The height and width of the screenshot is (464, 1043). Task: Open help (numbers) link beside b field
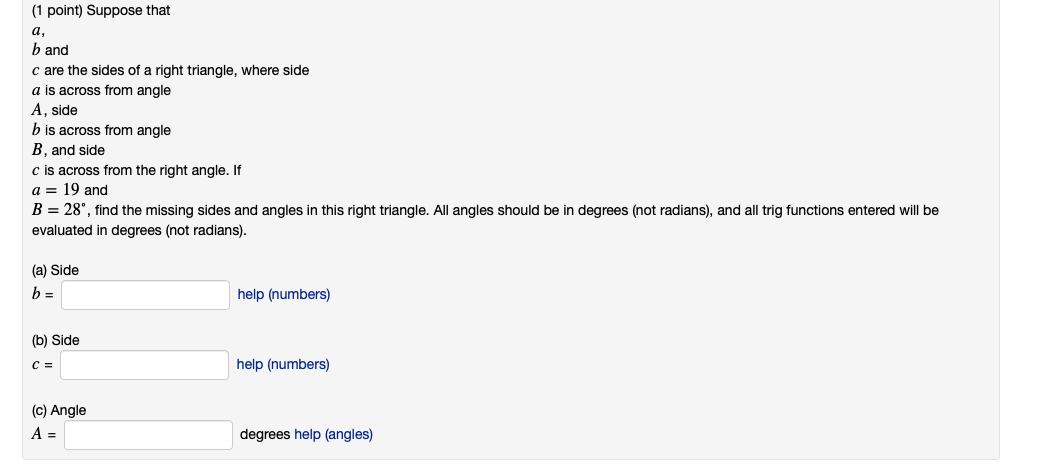pos(284,294)
